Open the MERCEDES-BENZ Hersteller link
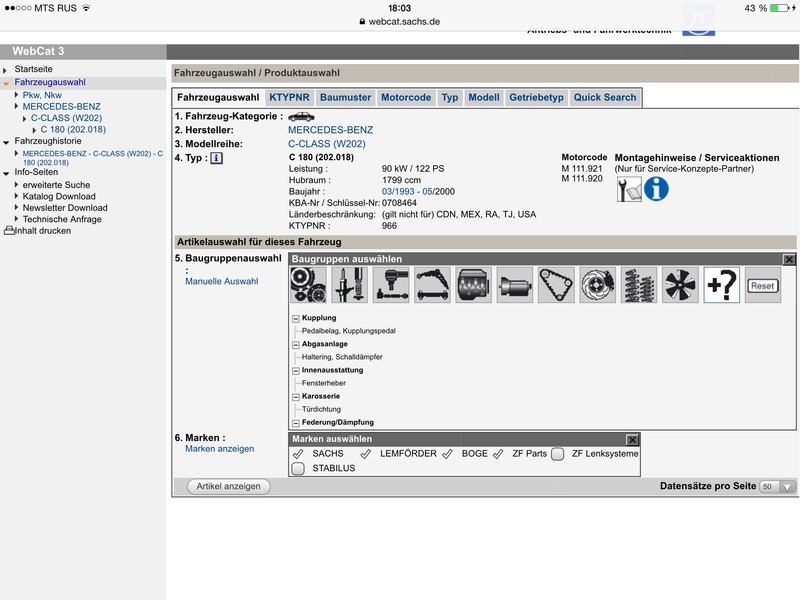The height and width of the screenshot is (600, 800). coord(330,130)
